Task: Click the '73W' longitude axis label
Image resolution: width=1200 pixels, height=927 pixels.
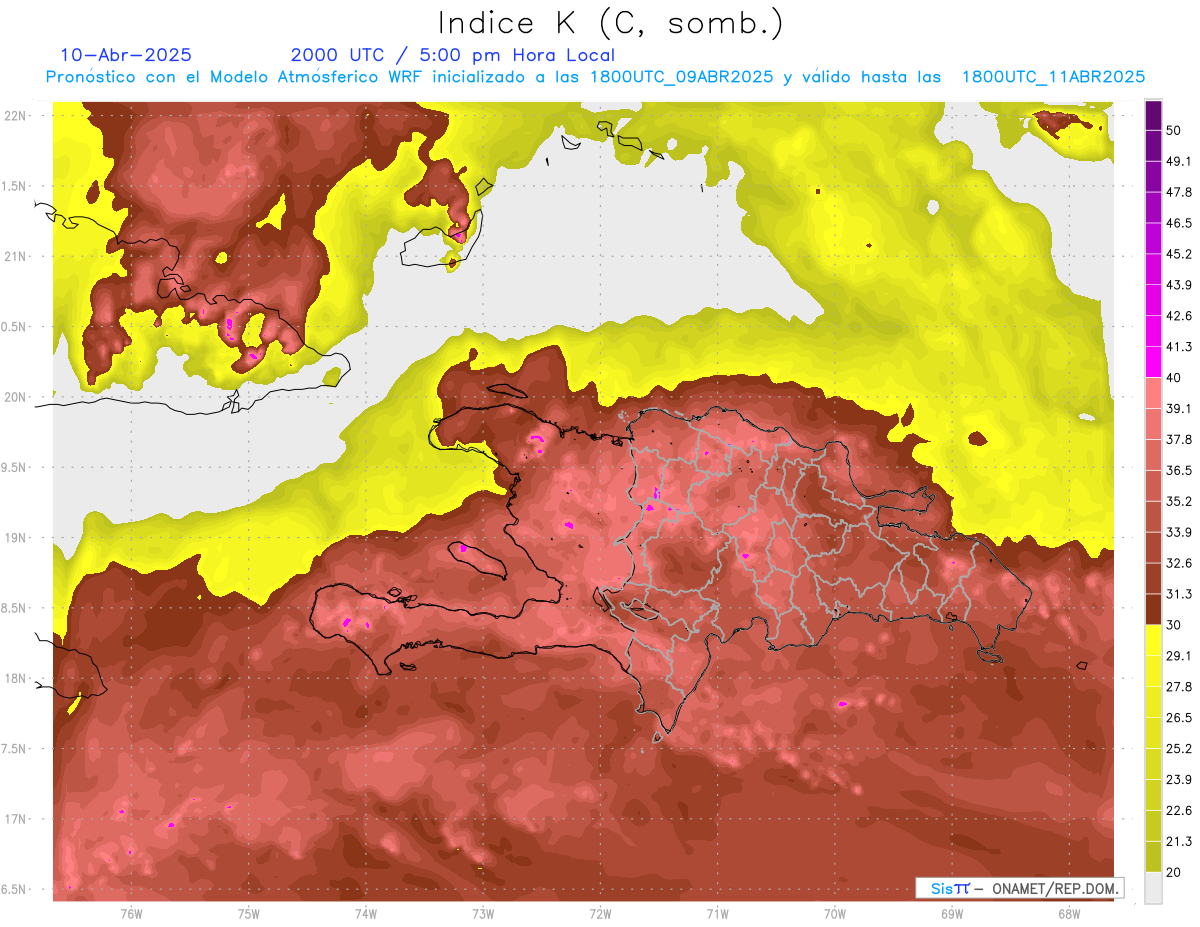Action: [483, 913]
